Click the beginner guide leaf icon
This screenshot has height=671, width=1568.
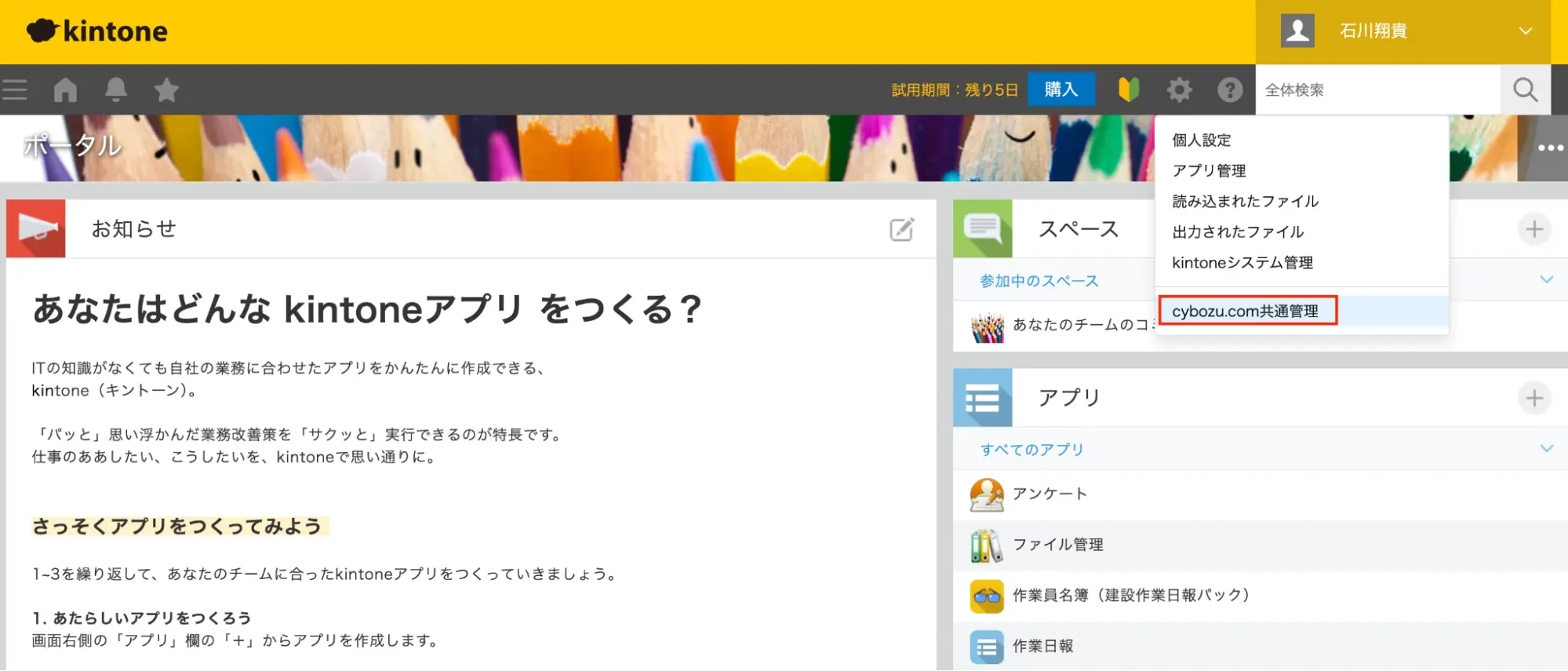[x=1129, y=90]
